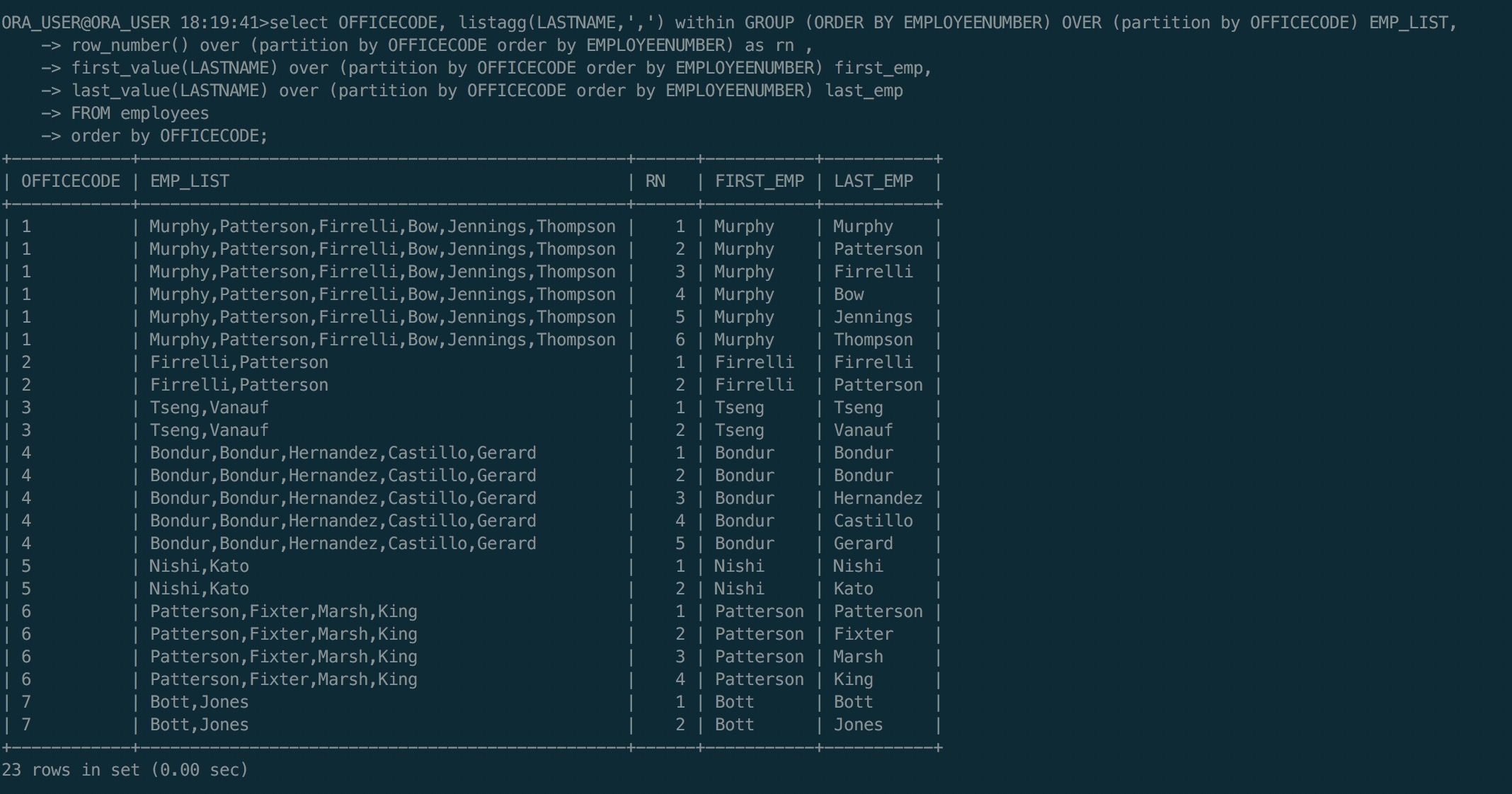The width and height of the screenshot is (1512, 794).
Task: Click the "Tseng,Vanauf" entry with RN 1
Action: [x=210, y=408]
